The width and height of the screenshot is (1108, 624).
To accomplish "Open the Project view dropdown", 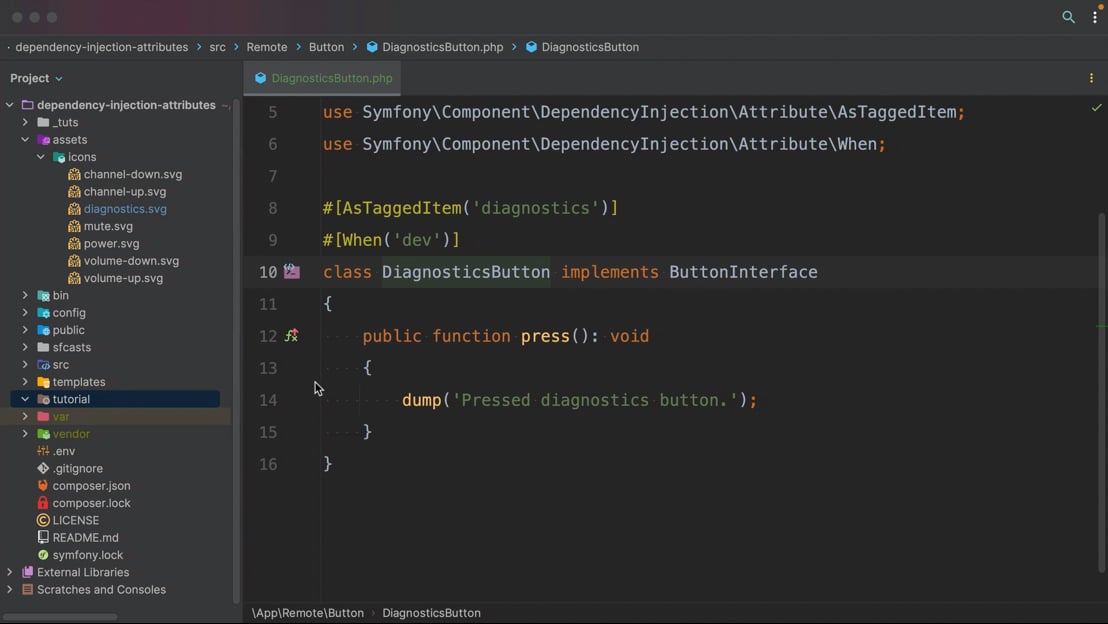I will click(37, 78).
